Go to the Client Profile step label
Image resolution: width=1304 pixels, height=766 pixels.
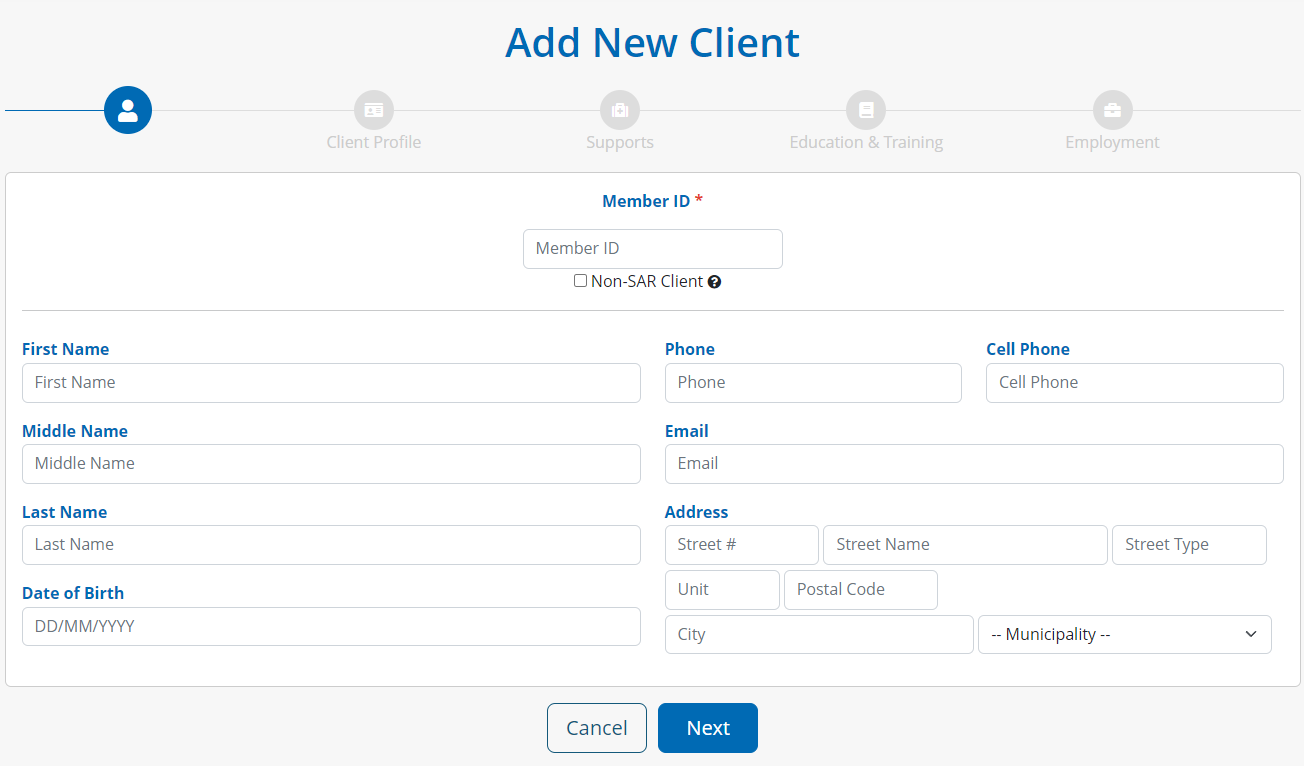374,142
